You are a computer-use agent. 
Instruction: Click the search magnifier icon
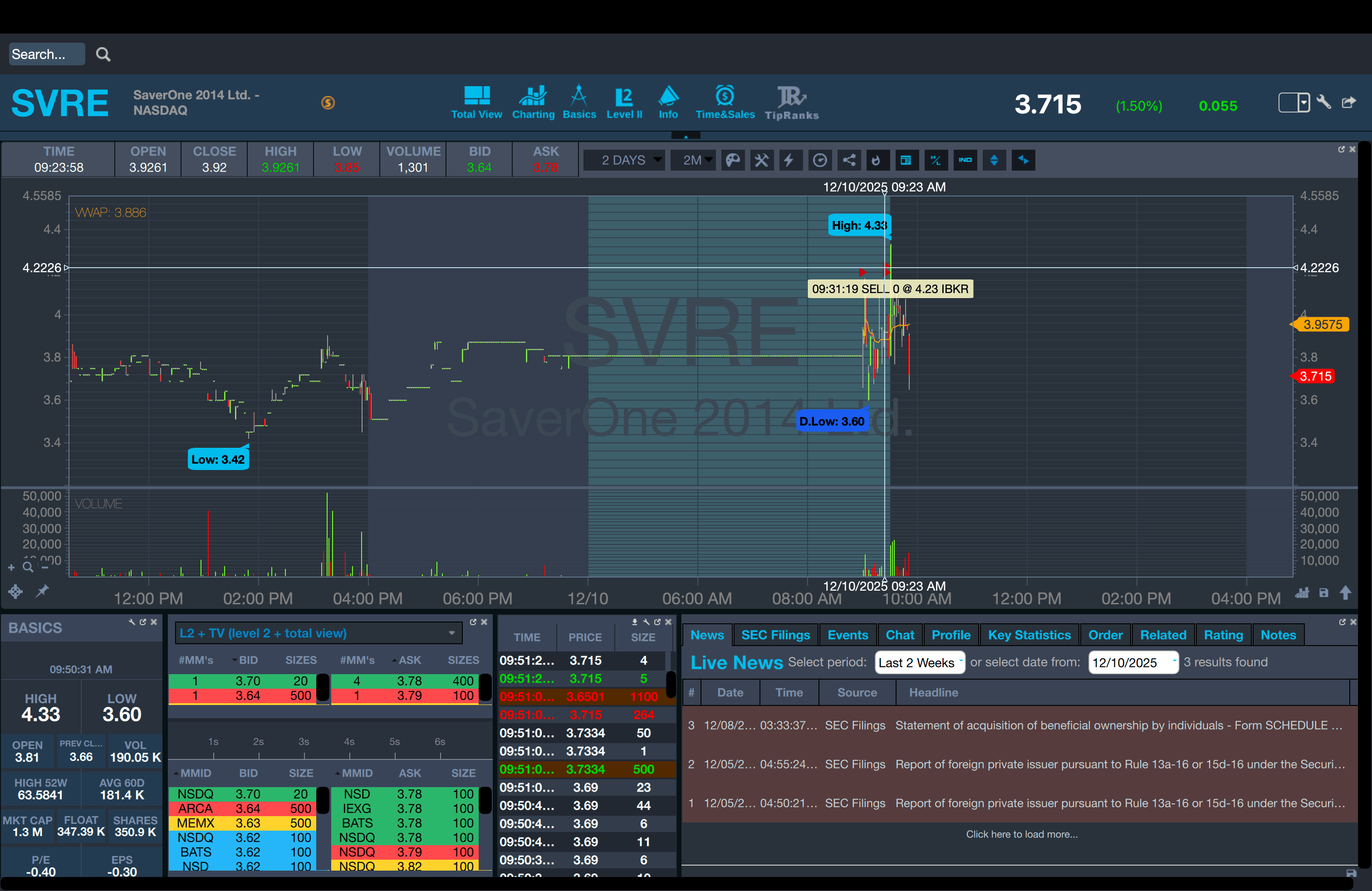coord(103,54)
